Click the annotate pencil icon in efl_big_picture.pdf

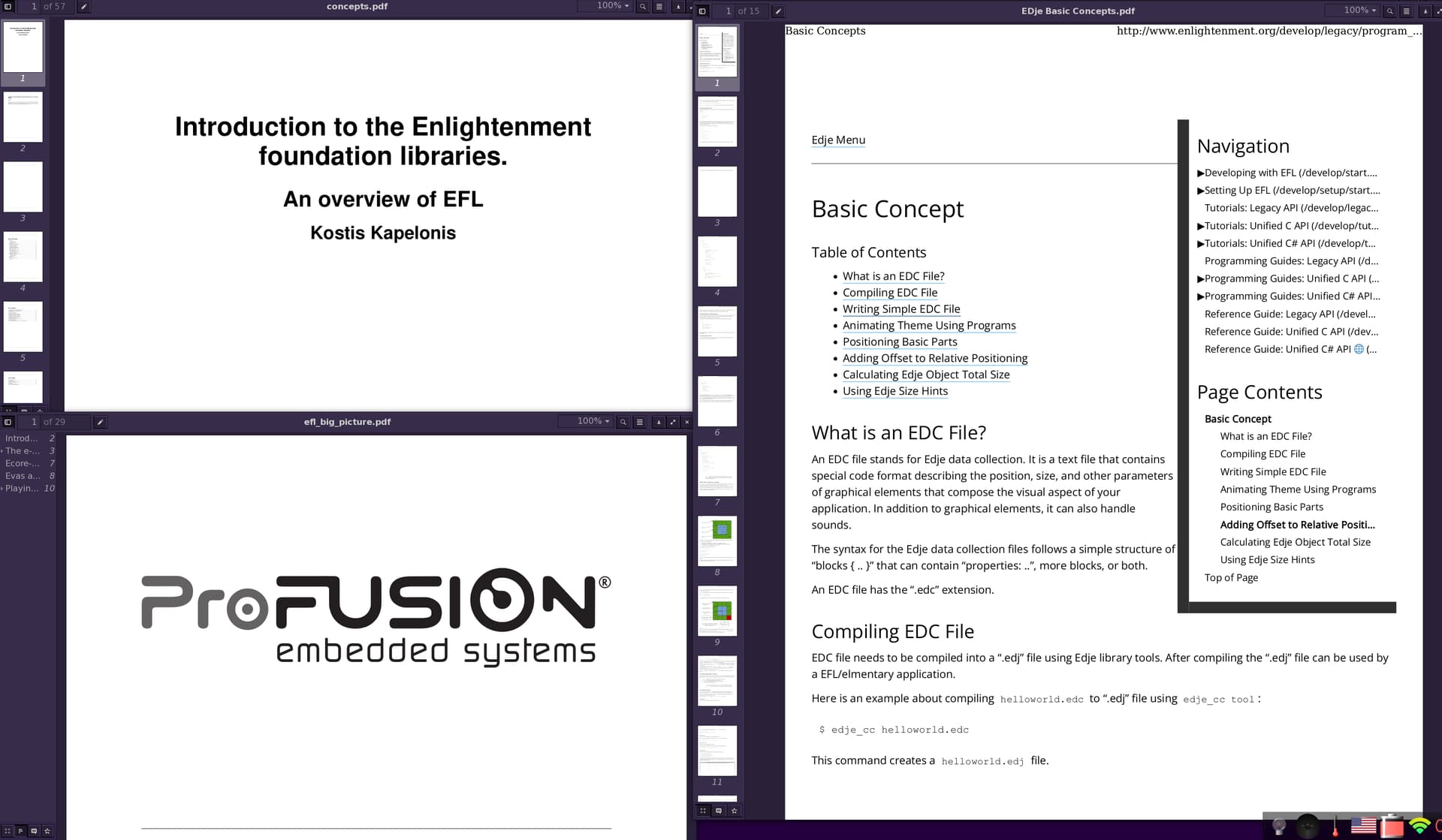100,422
